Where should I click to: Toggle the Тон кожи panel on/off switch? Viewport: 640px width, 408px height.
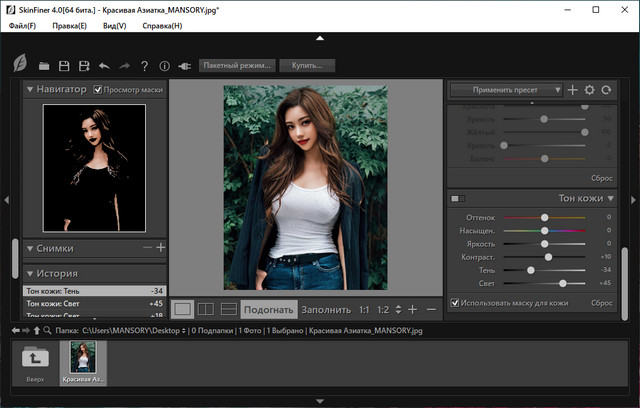pos(458,198)
